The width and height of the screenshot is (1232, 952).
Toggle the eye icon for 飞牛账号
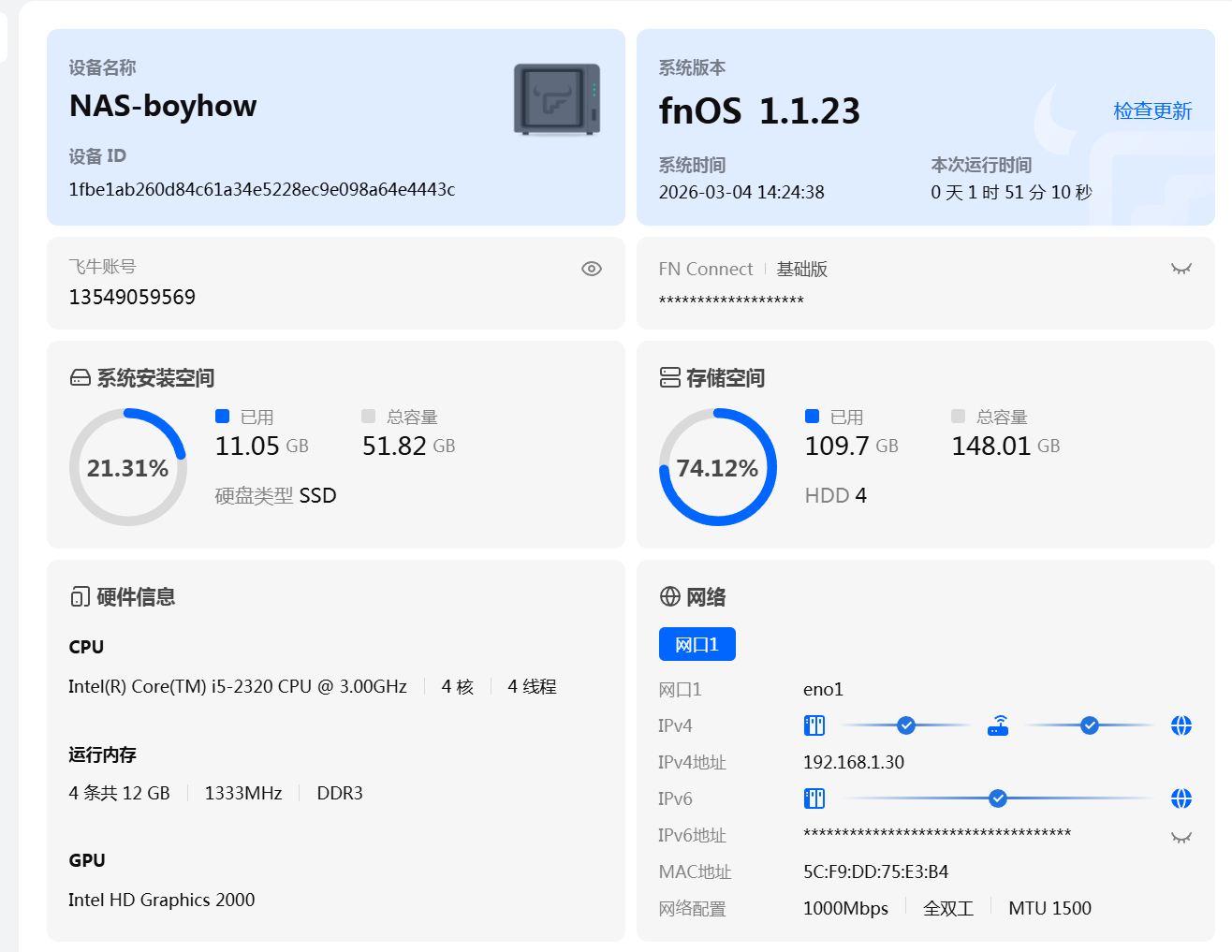[592, 269]
